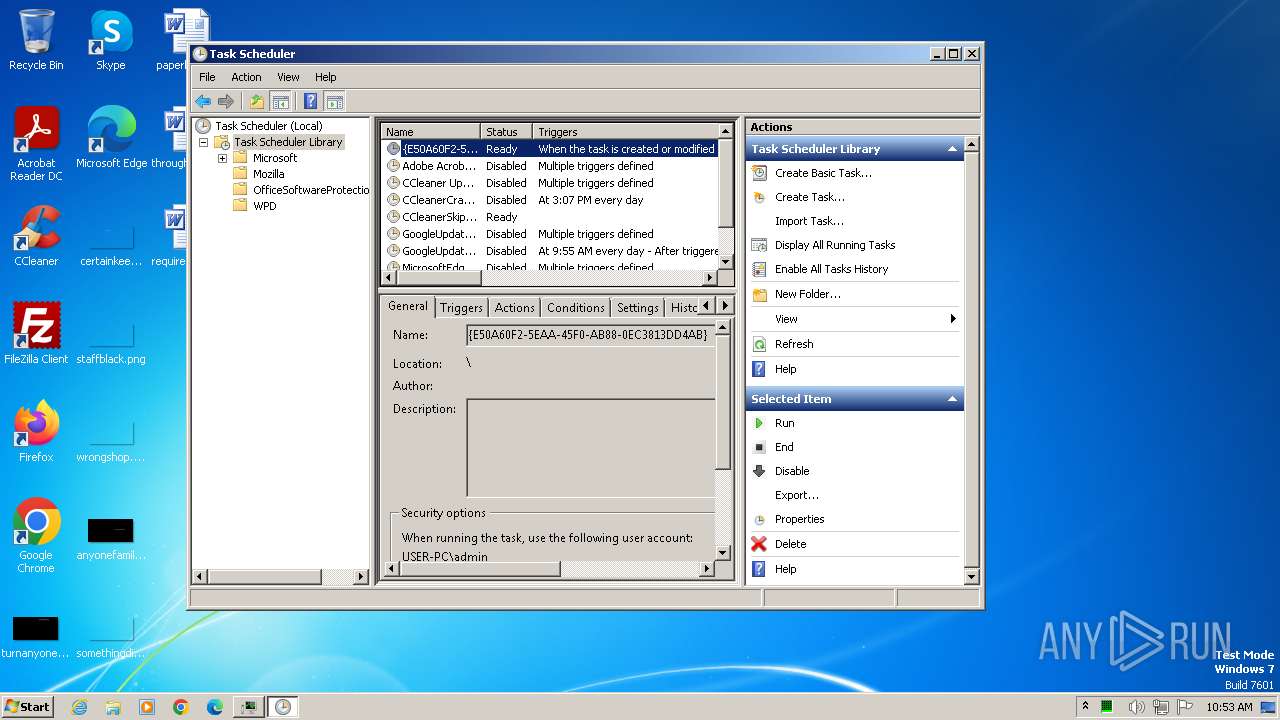Select the Mozilla folder
This screenshot has height=720, width=1280.
[268, 174]
